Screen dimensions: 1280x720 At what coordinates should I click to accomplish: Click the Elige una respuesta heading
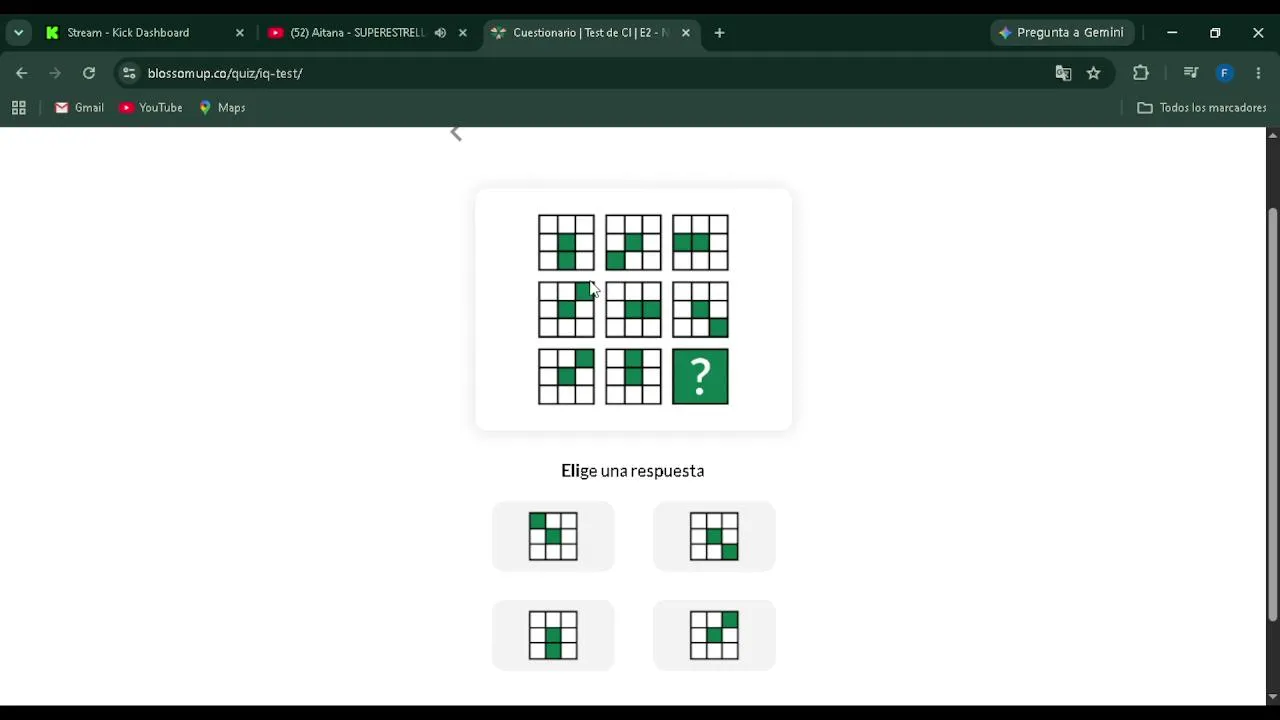pos(633,471)
